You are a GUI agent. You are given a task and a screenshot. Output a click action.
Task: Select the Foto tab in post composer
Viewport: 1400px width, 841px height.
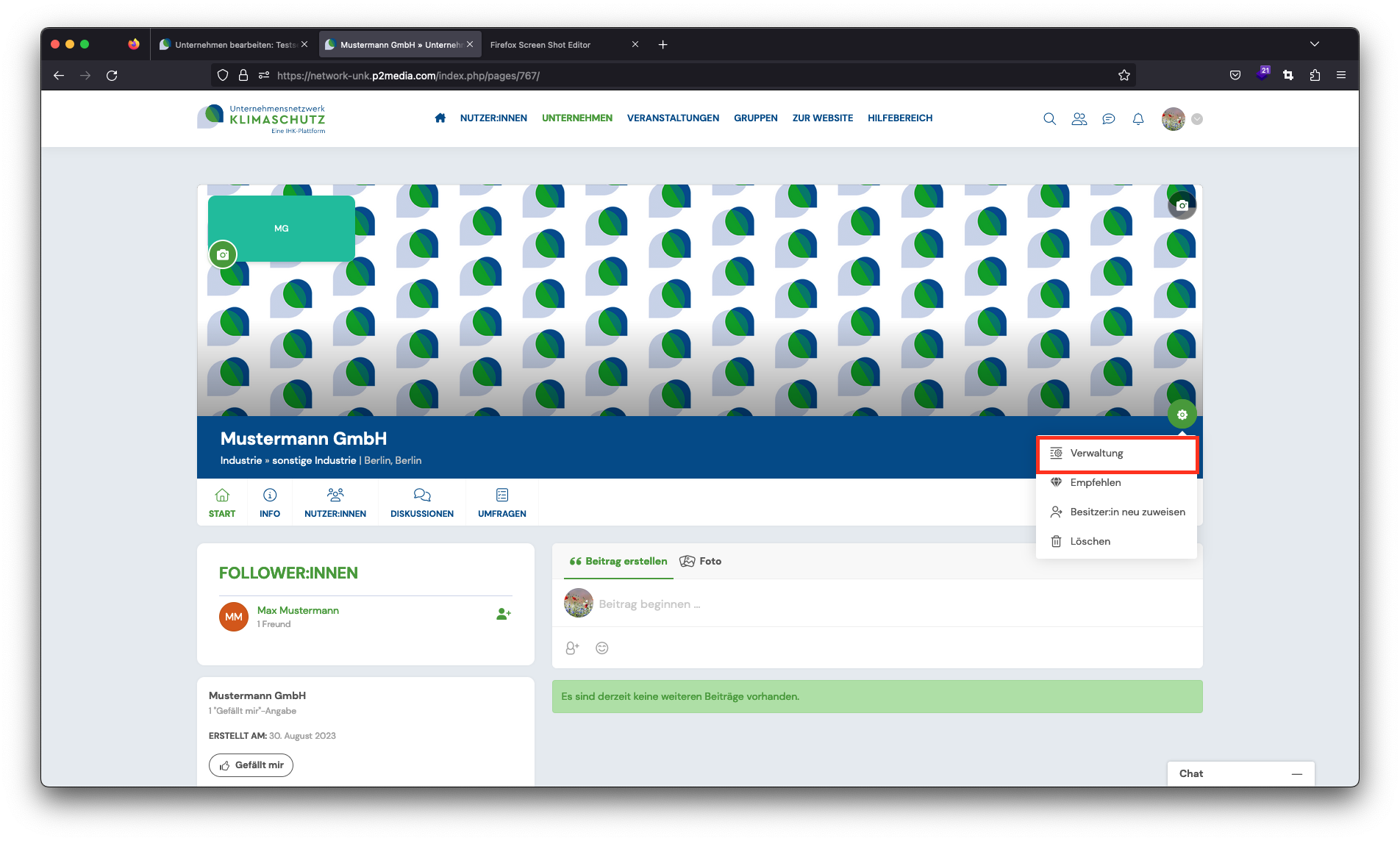tap(701, 561)
